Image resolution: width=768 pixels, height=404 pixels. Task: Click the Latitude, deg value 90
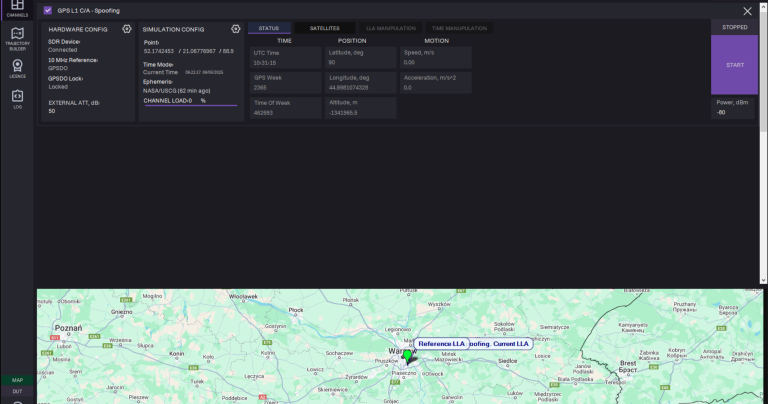pos(332,62)
